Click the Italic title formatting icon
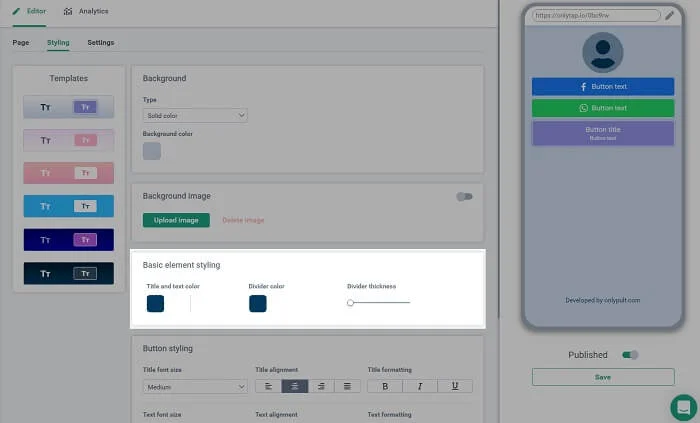Viewport: 700px width, 423px height. tap(420, 386)
